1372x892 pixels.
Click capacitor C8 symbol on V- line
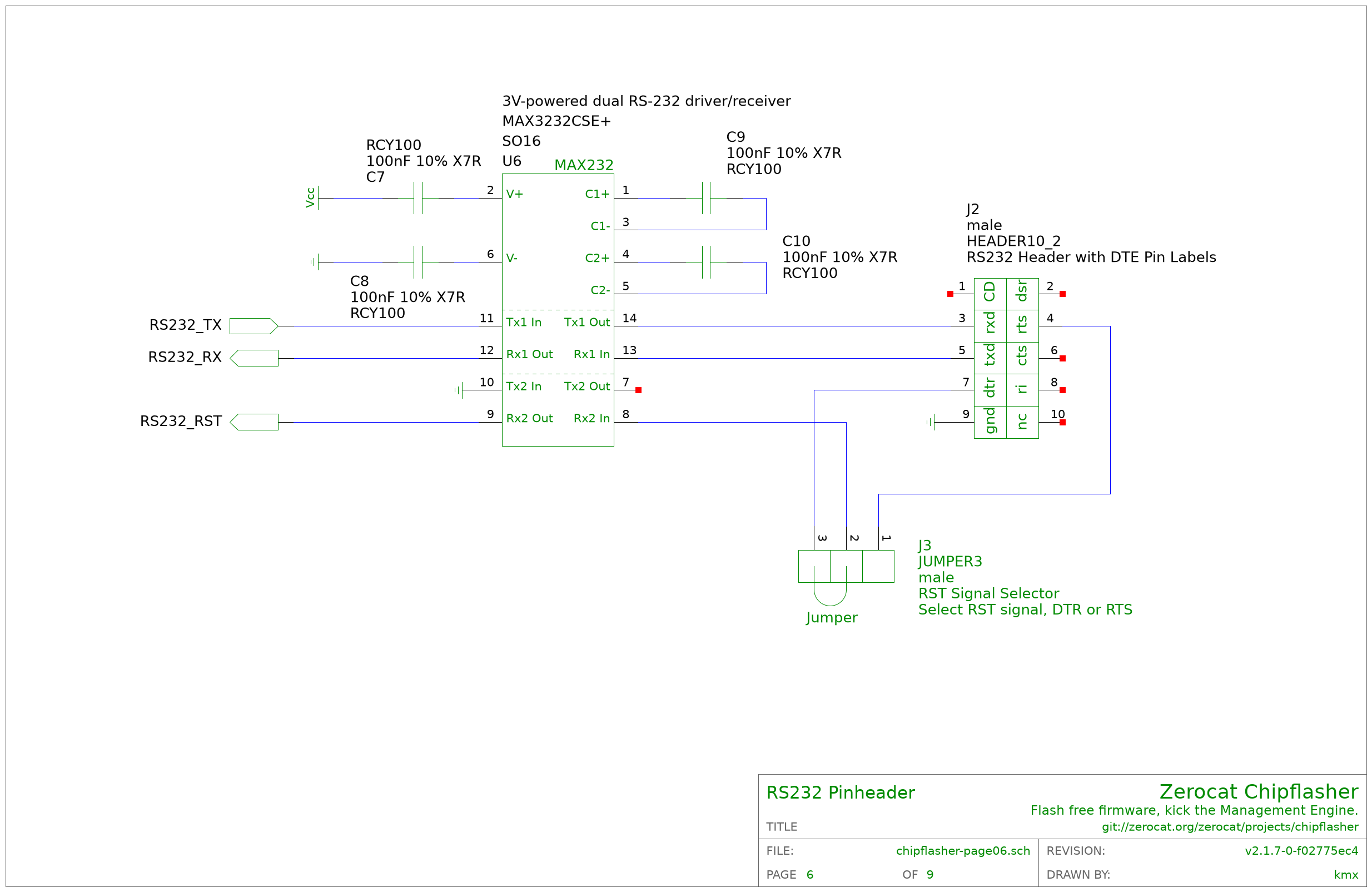tap(418, 262)
